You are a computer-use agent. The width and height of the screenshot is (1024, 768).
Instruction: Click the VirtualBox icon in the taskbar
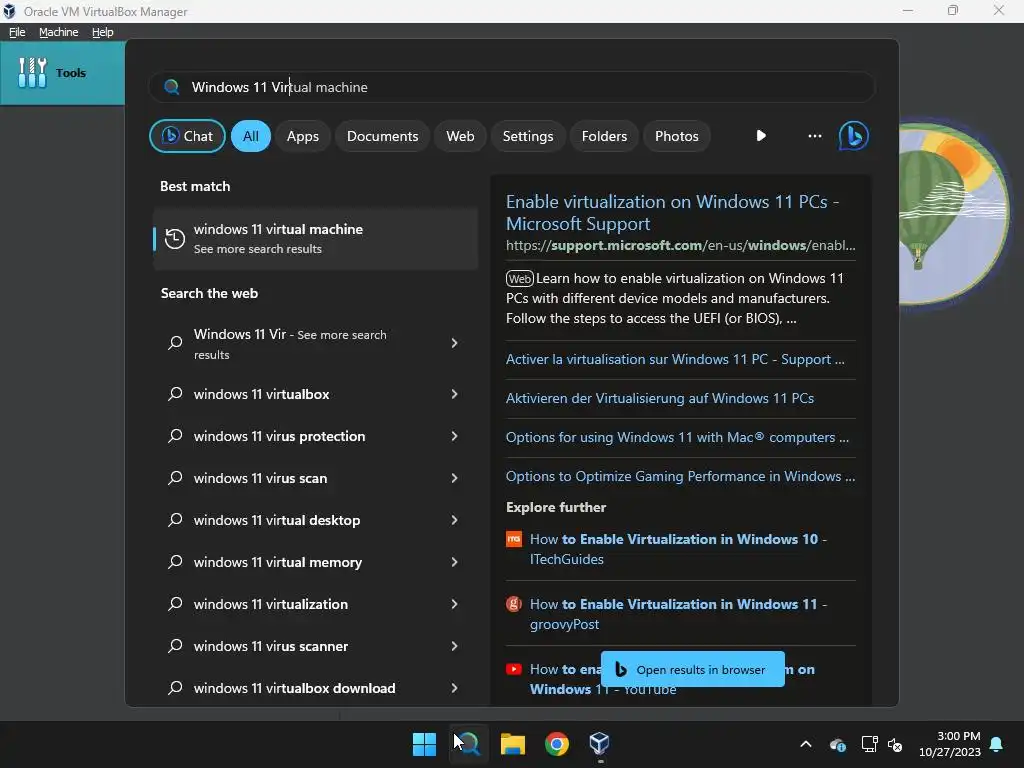600,744
